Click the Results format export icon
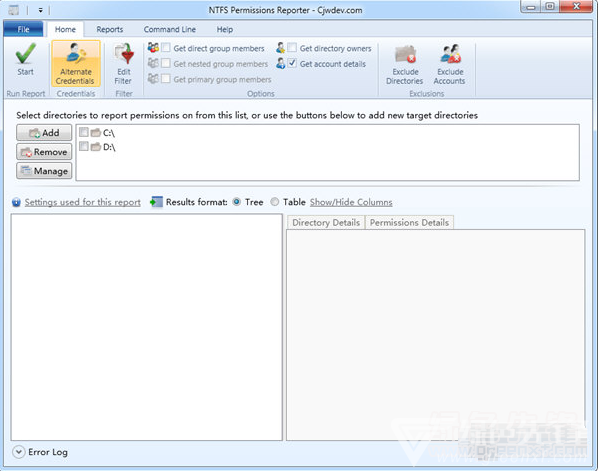This screenshot has width=598, height=471. (x=156, y=202)
